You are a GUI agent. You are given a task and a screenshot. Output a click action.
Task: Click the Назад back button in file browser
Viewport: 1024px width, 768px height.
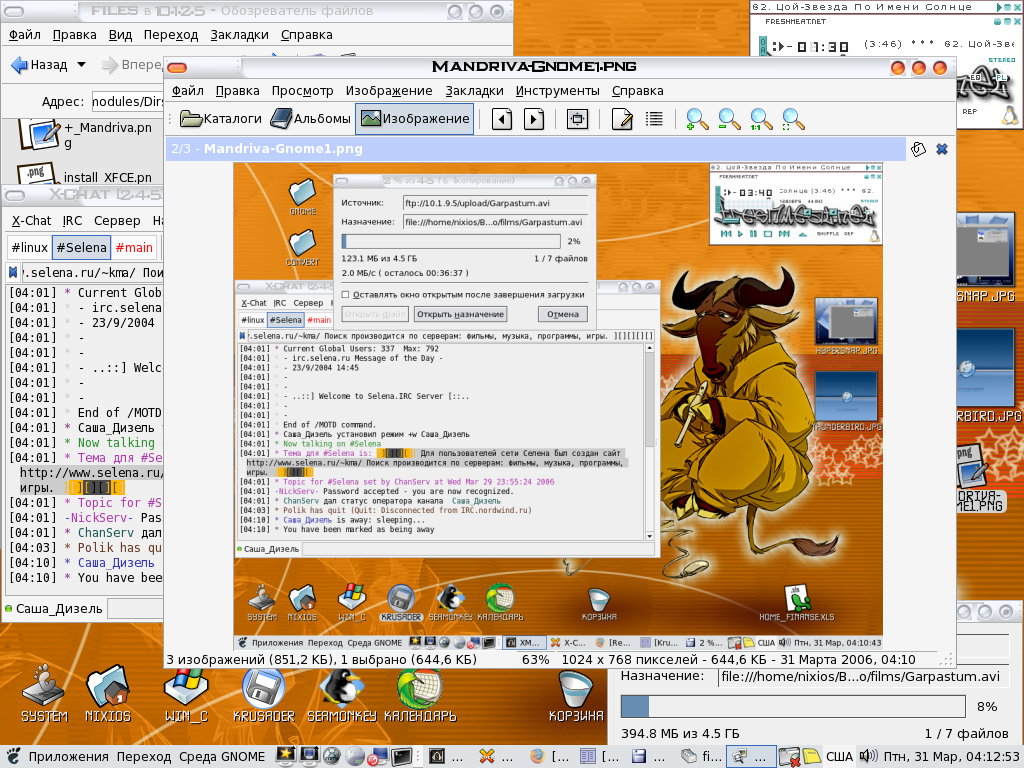coord(40,65)
